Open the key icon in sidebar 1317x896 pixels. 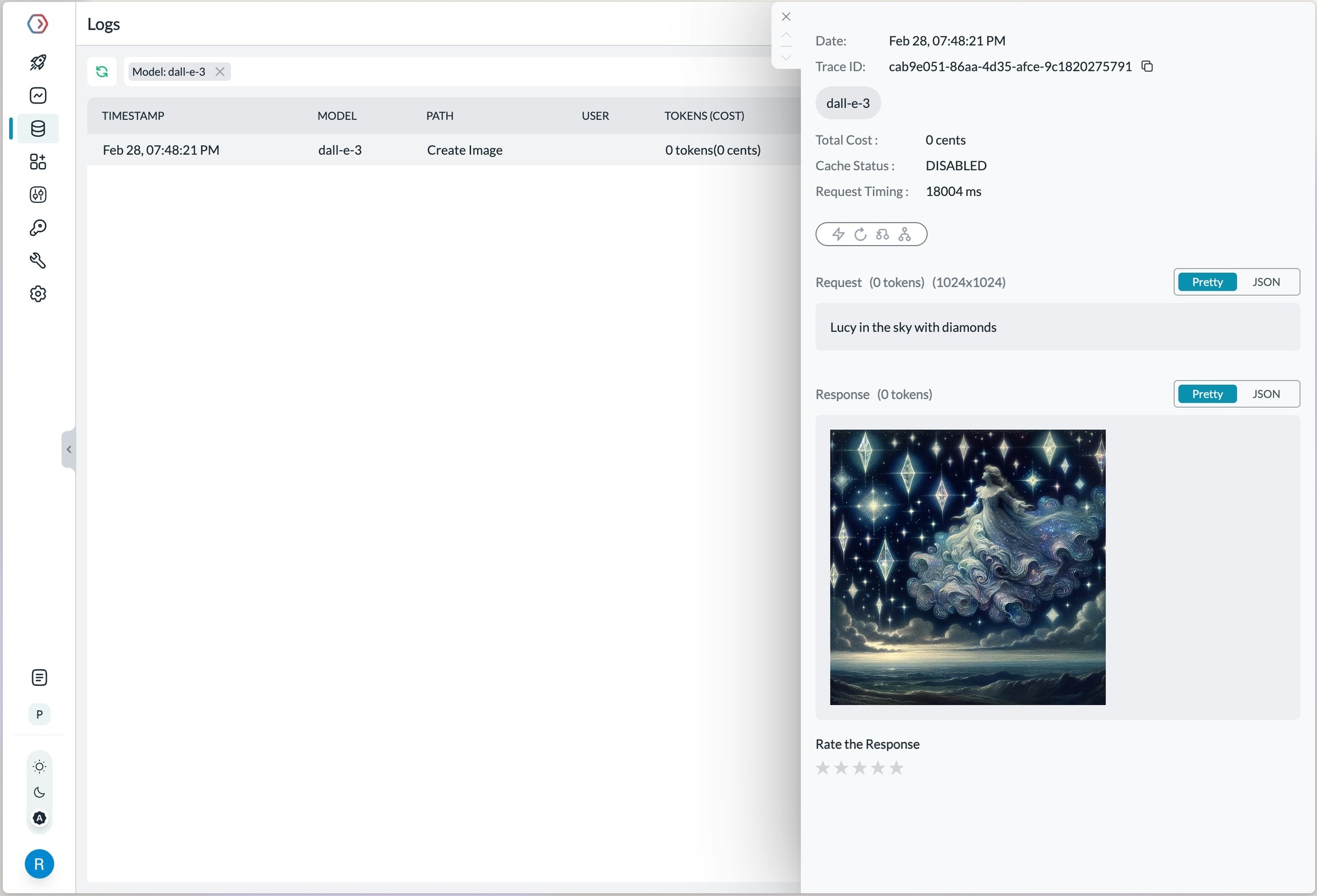(x=38, y=228)
